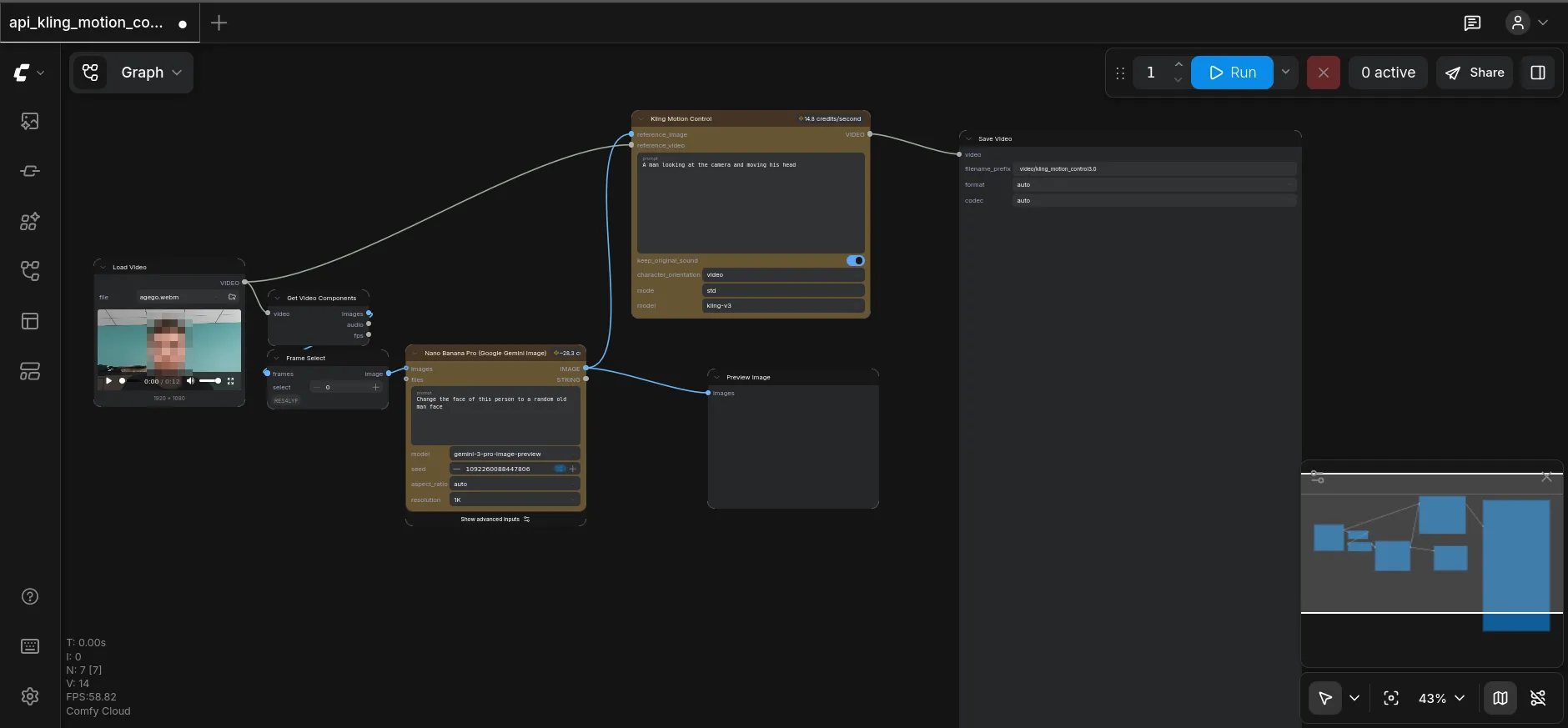Screen dimensions: 1568x728
Task: Toggle link visibility icon in canvas toolbar
Action: (1539, 698)
